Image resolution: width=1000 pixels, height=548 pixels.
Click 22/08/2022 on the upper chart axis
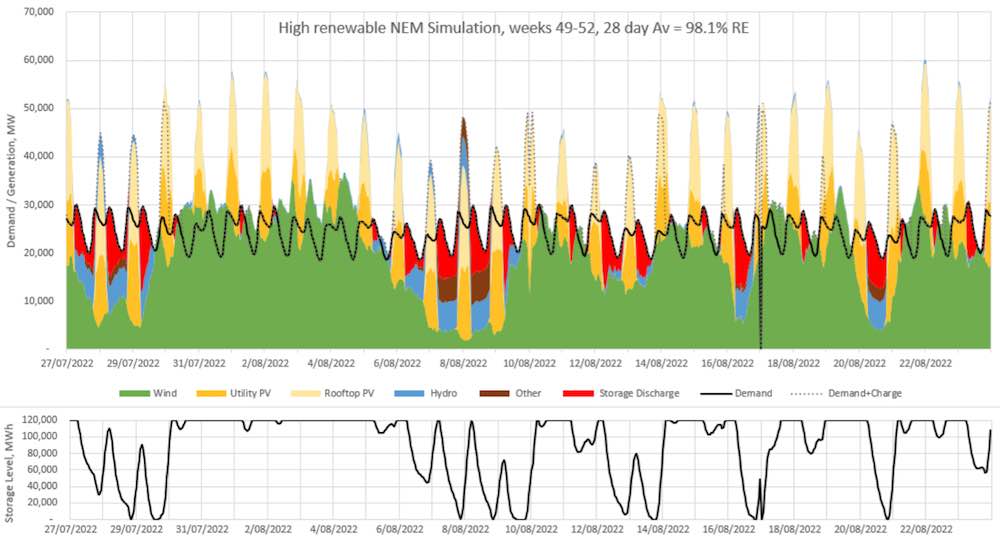pos(925,363)
